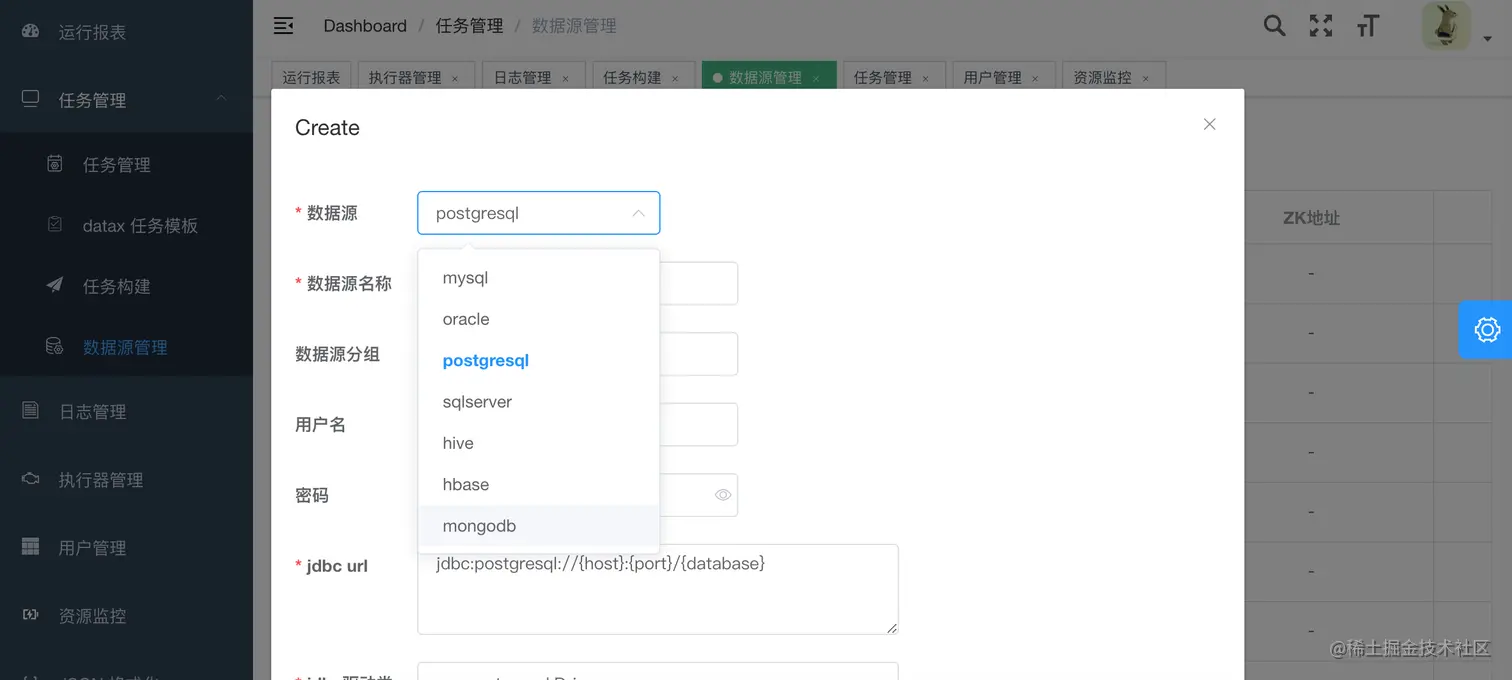This screenshot has width=1512, height=680.
Task: Open the search with the magnifier icon
Action: (x=1274, y=26)
